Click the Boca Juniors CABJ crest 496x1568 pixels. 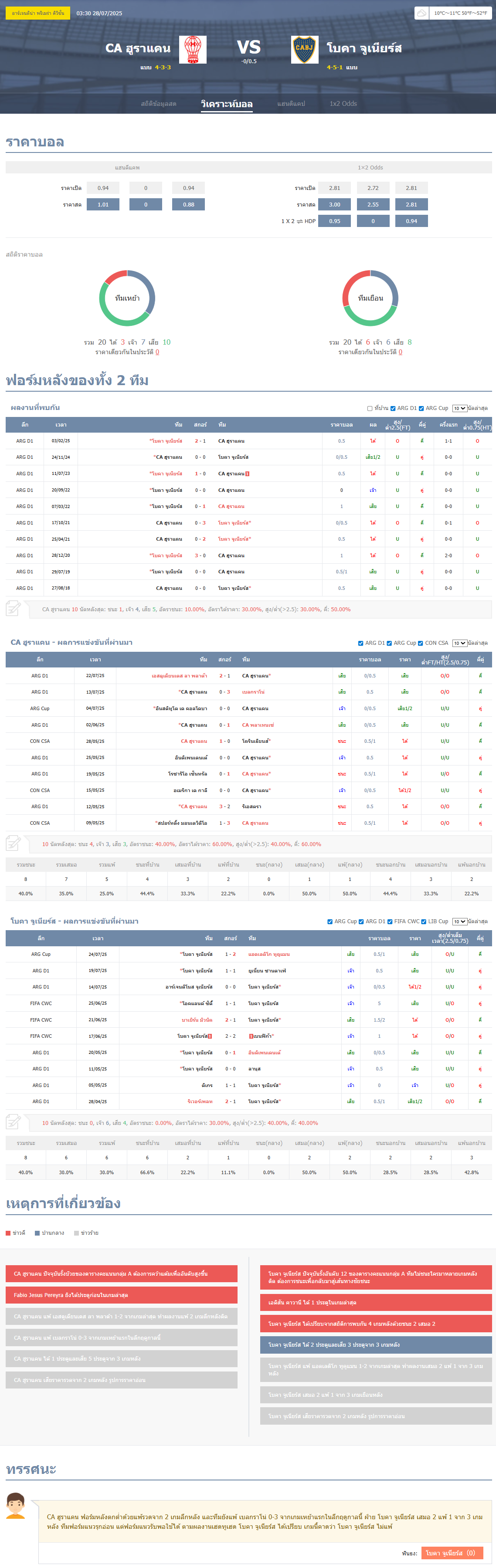tap(304, 49)
